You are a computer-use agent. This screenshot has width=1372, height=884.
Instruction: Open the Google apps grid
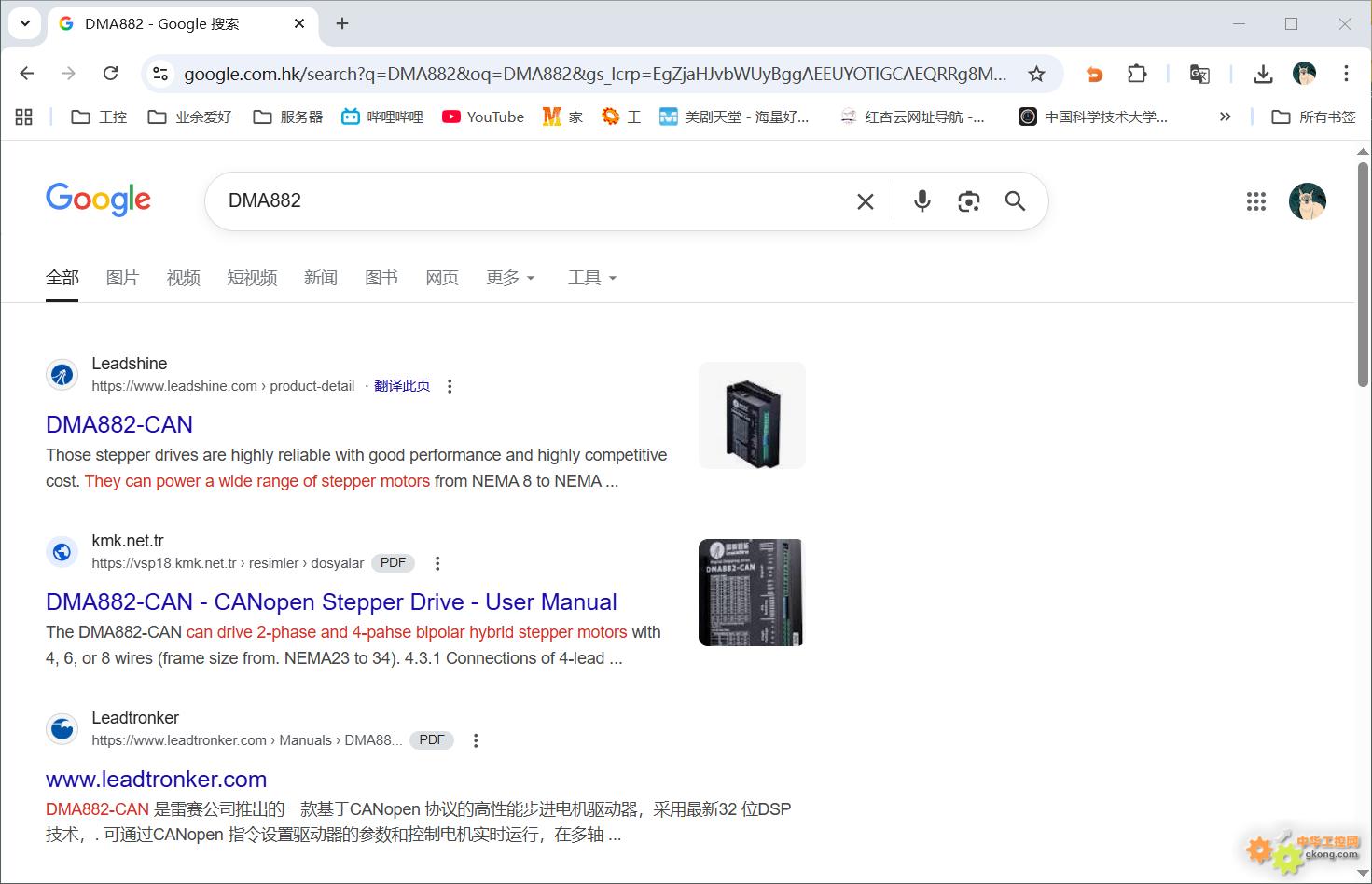[x=1255, y=201]
